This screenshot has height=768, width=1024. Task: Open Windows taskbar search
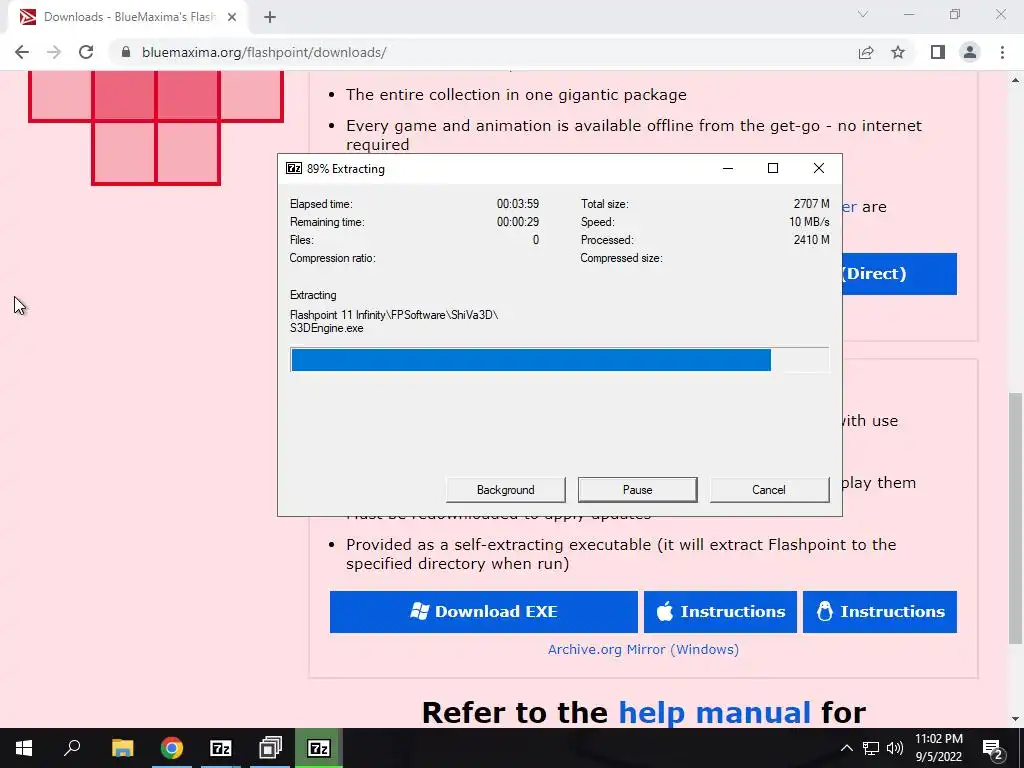point(72,748)
